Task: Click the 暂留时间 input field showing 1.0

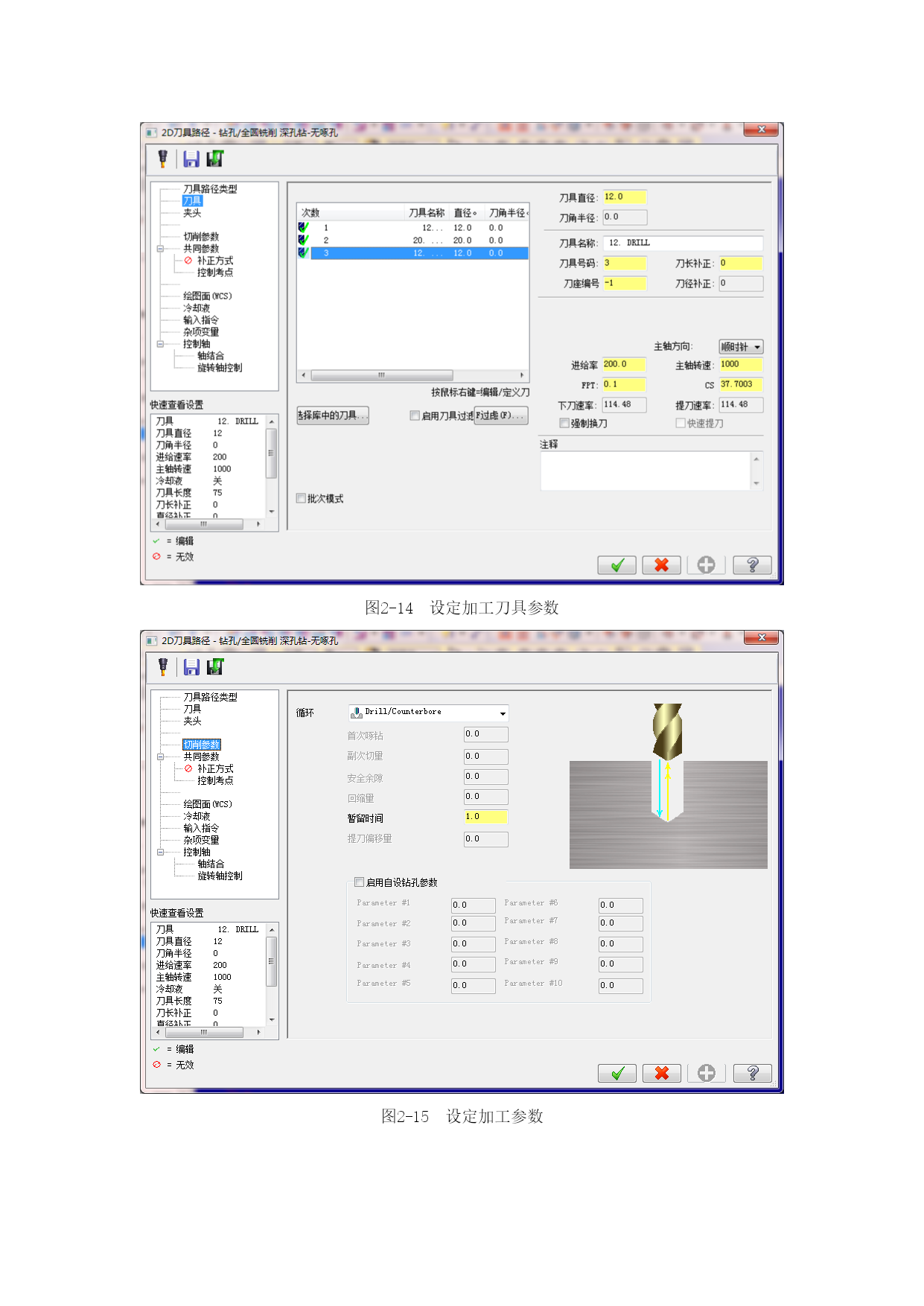Action: point(485,817)
